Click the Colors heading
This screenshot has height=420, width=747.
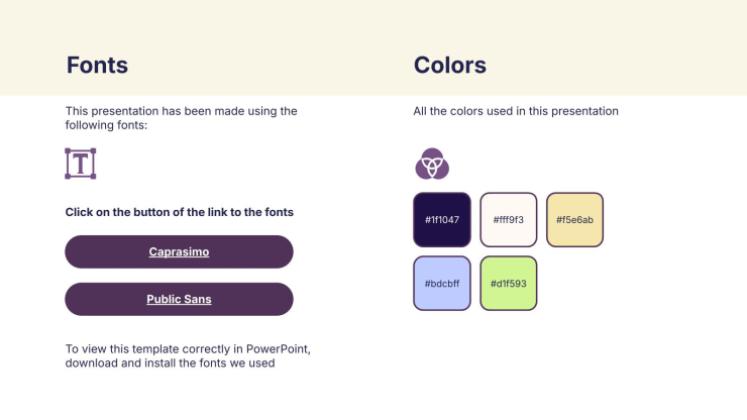pyautogui.click(x=450, y=66)
